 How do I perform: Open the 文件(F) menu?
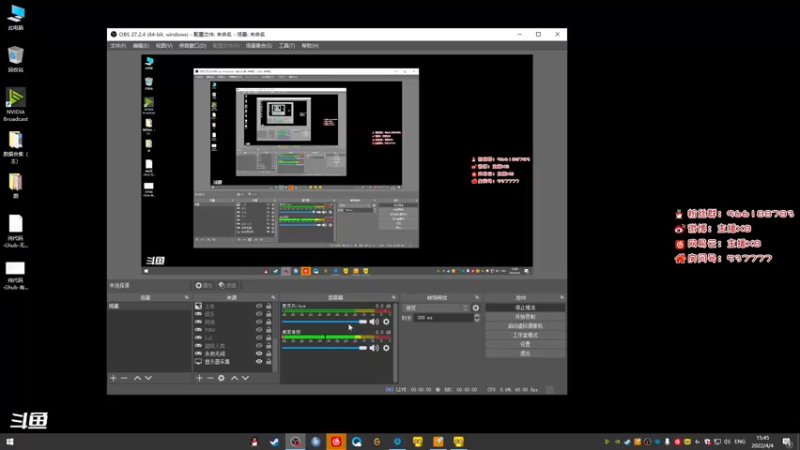118,46
